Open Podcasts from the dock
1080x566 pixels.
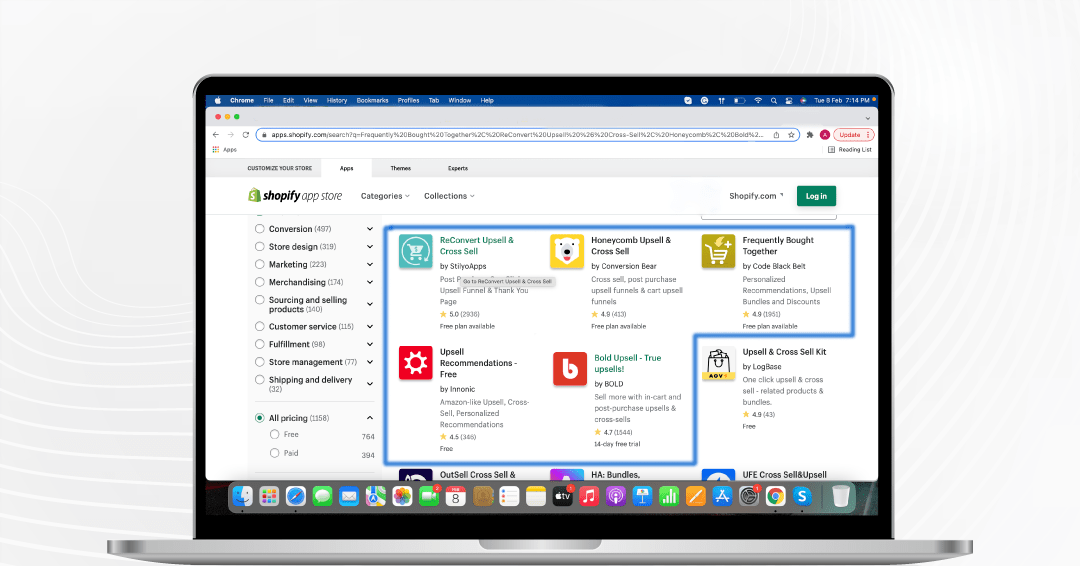click(616, 496)
